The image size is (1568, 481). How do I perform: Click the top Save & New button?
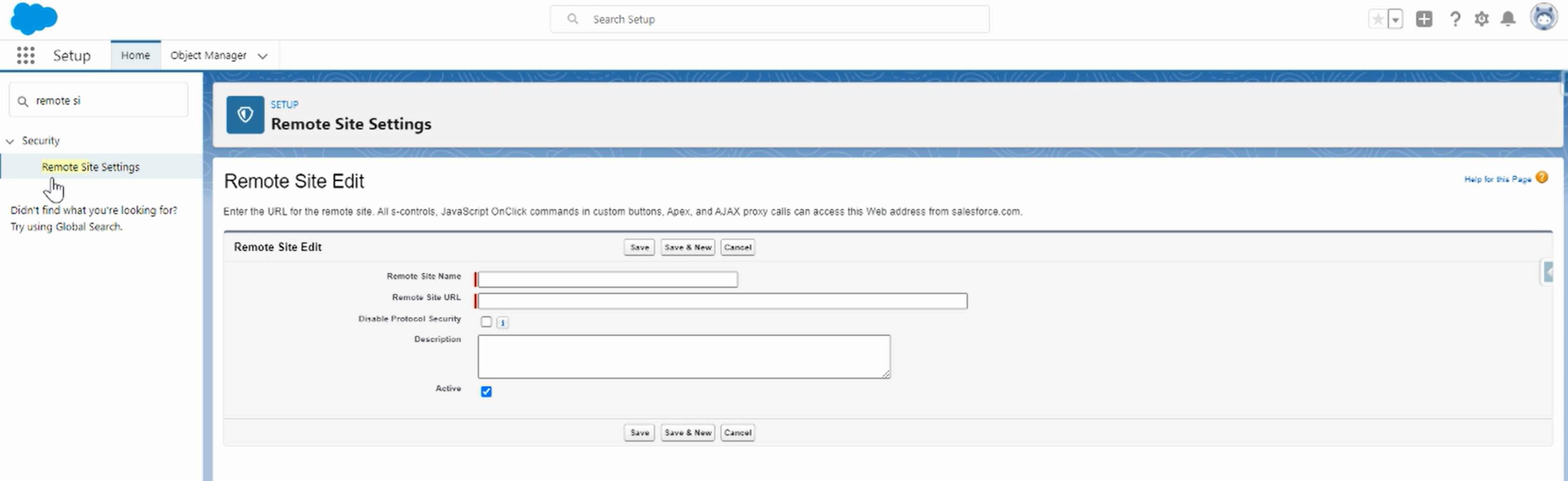(688, 248)
